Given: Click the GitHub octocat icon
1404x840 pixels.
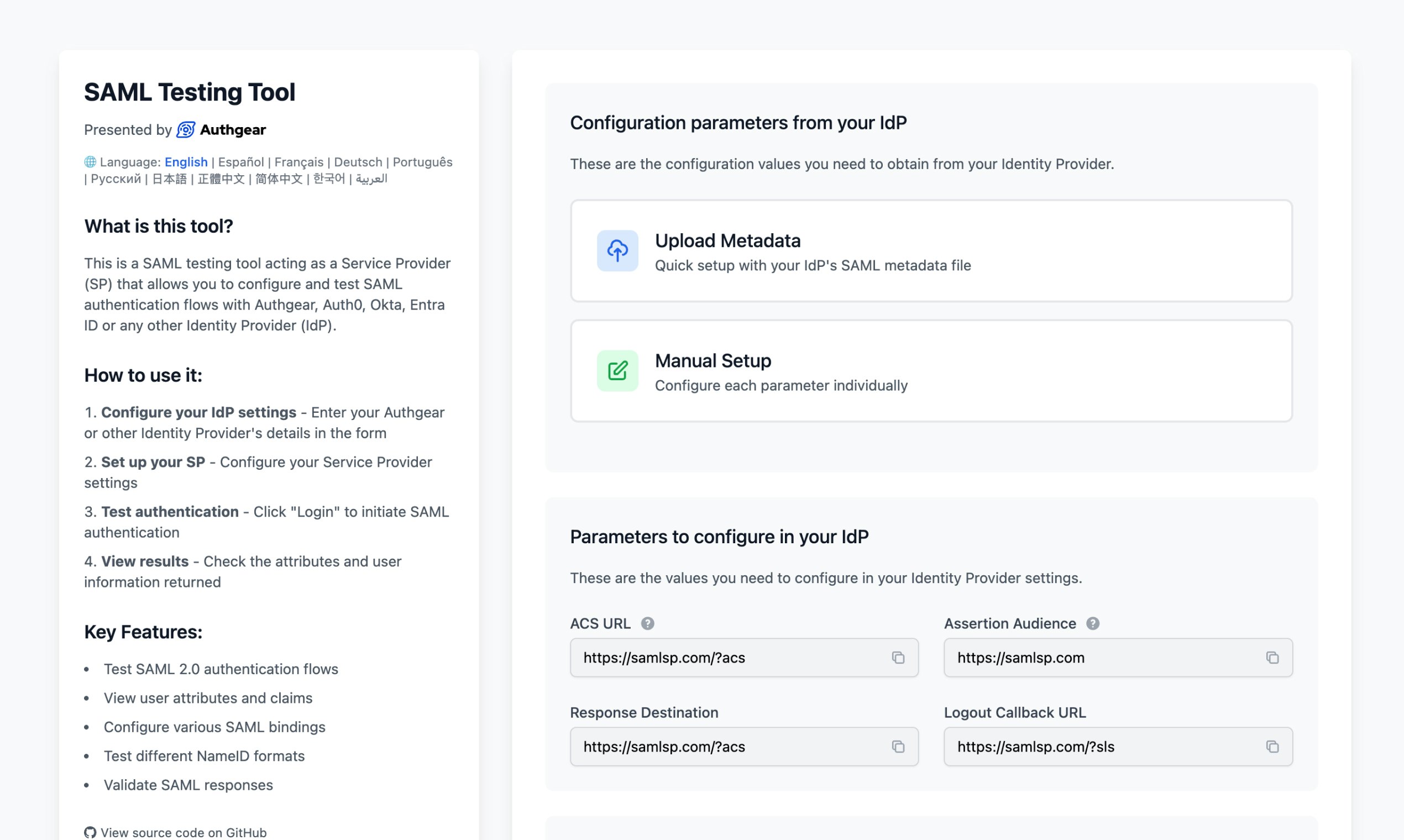Looking at the screenshot, I should click(x=90, y=832).
